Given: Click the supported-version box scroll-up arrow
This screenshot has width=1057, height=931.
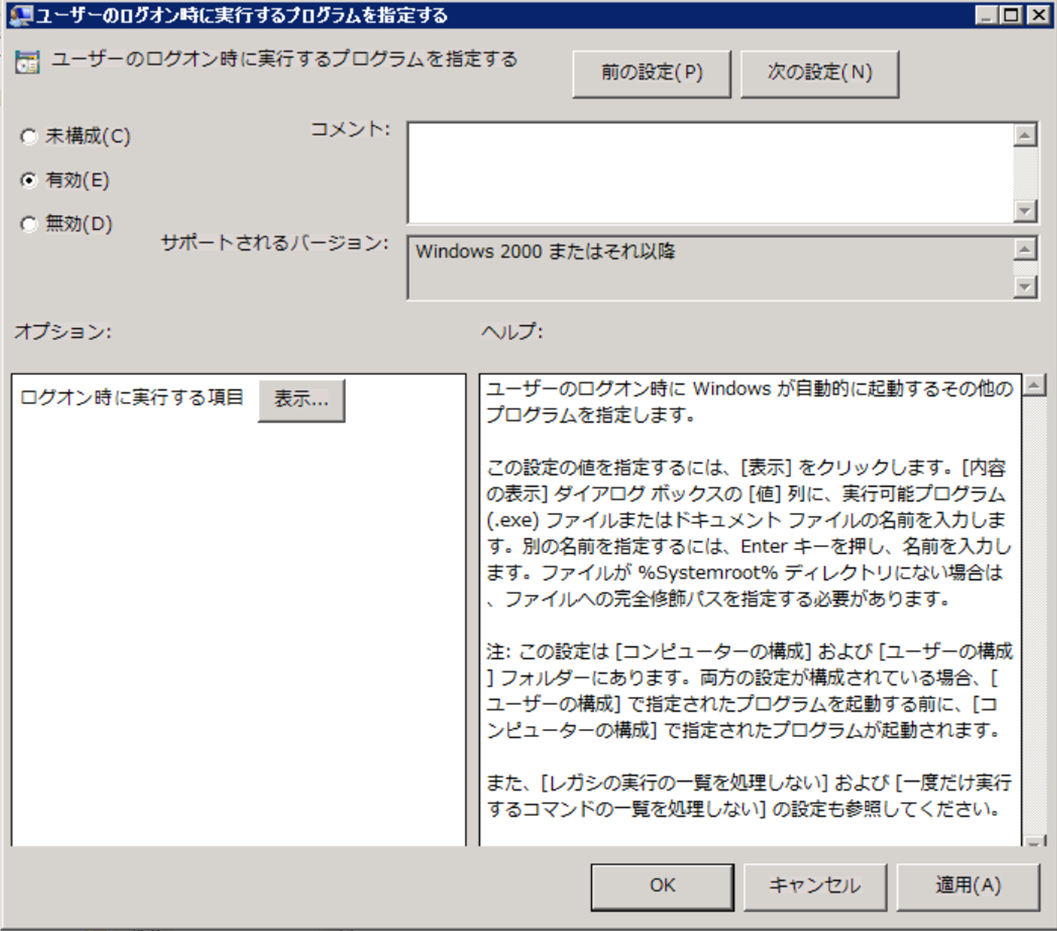Looking at the screenshot, I should pos(1025,249).
